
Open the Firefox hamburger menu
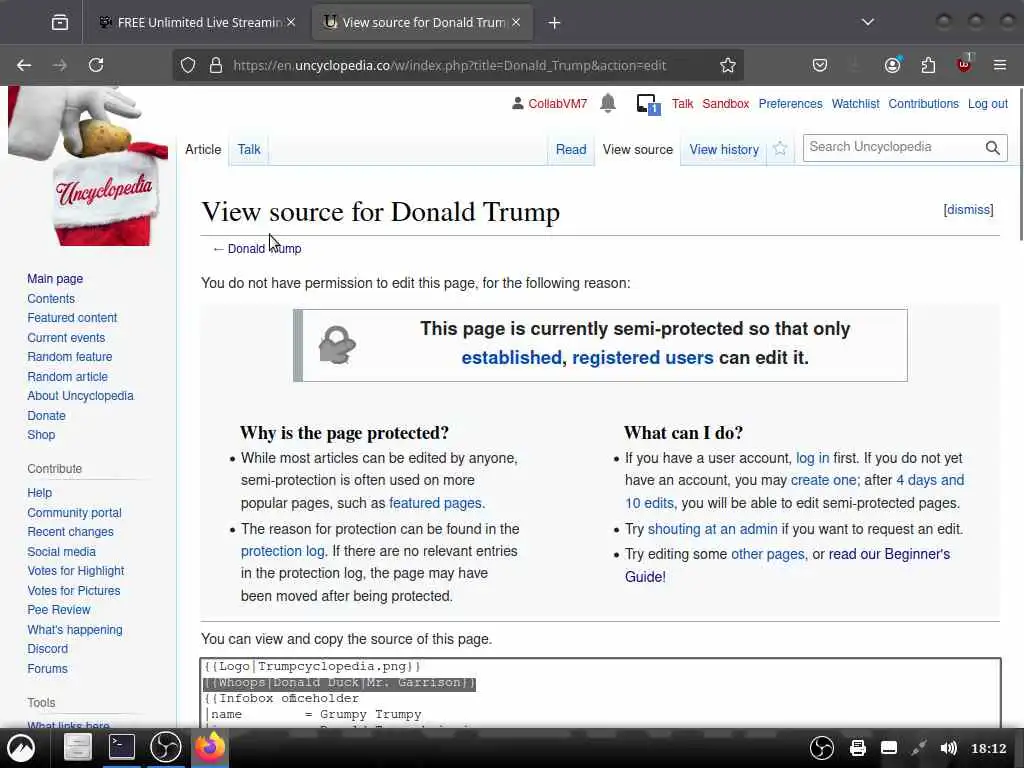pos(1000,65)
